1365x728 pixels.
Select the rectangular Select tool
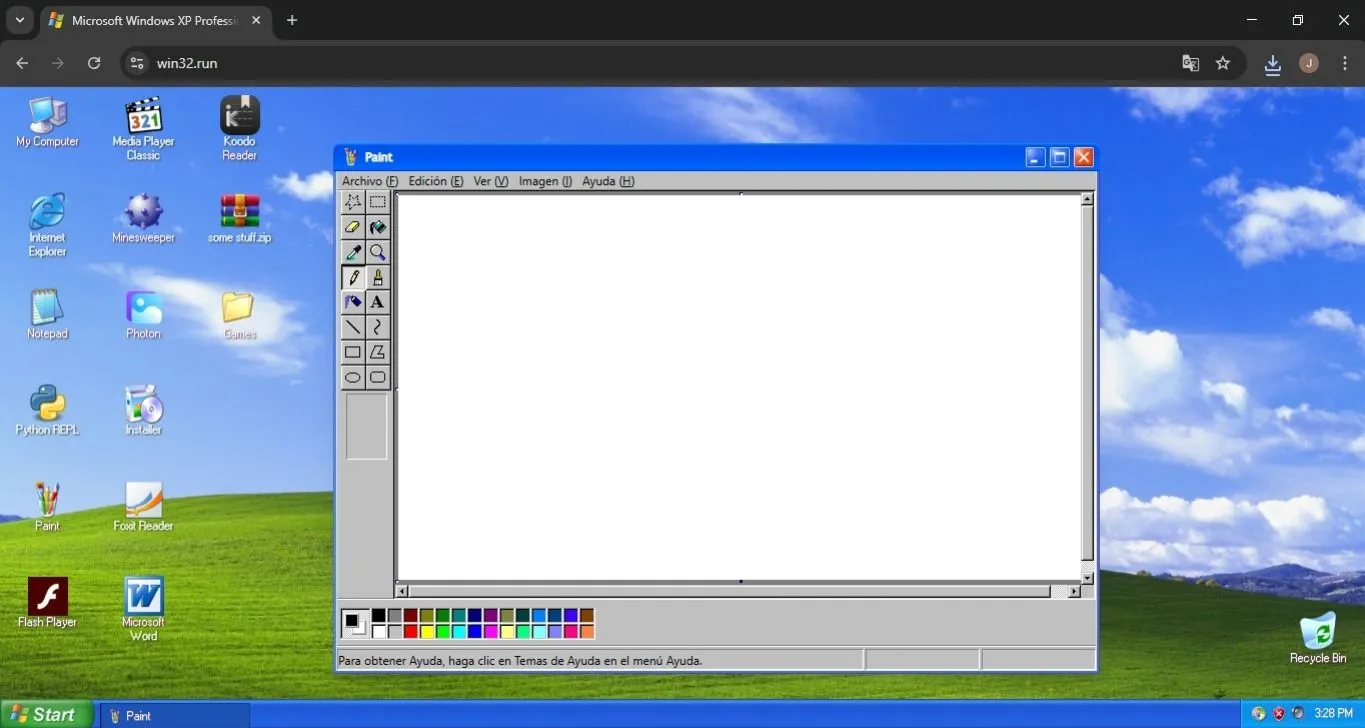click(377, 202)
